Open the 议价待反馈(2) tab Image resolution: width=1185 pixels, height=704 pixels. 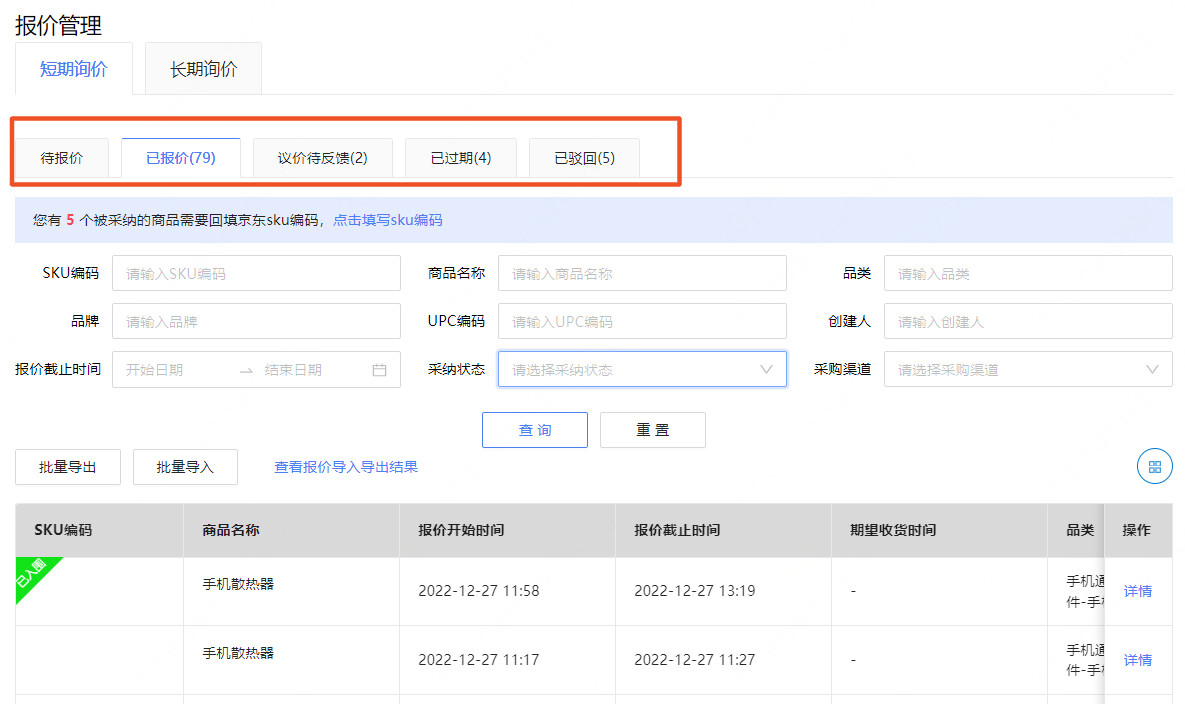[x=322, y=157]
